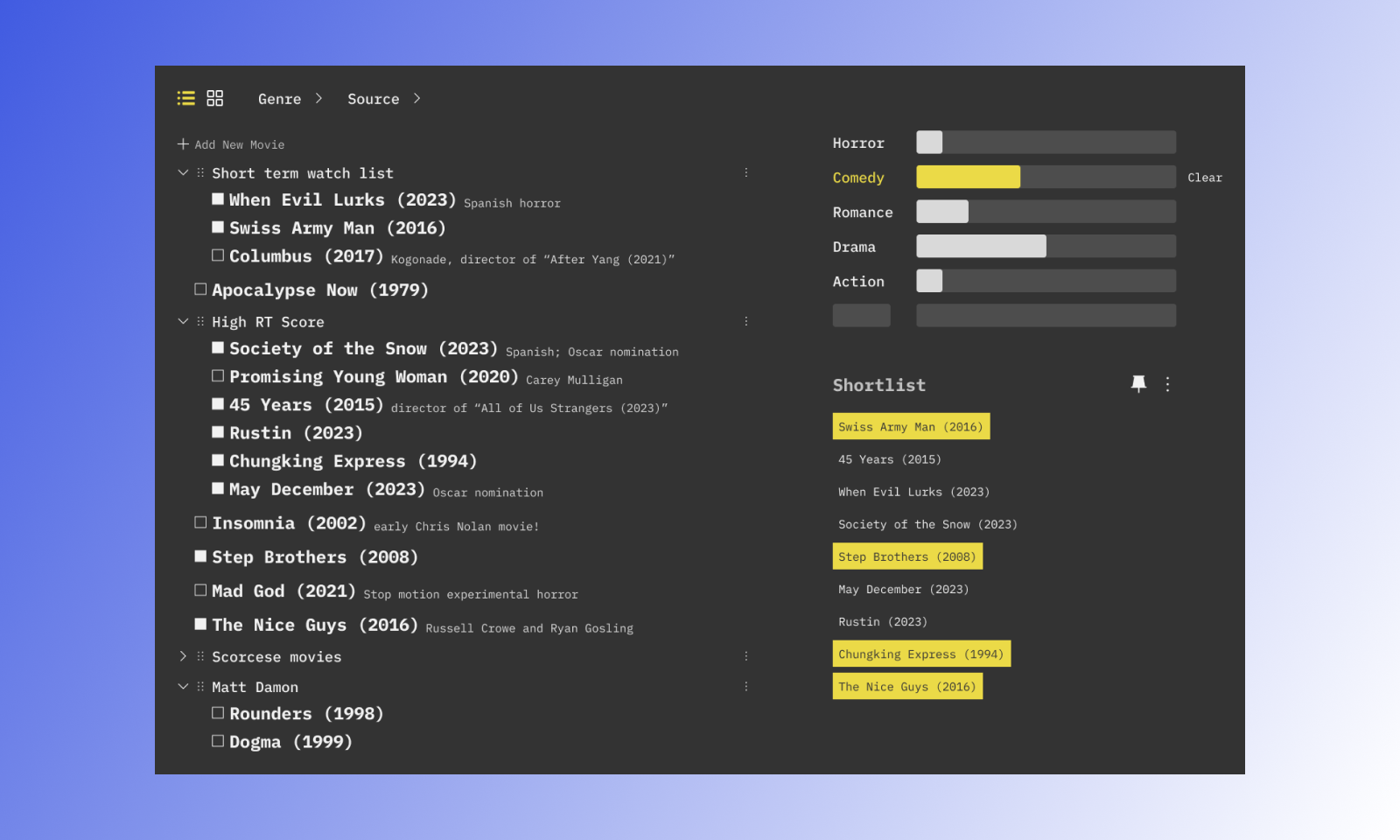Viewport: 1400px width, 840px height.
Task: Check Rounders (1998) checkbox
Action: 218,712
